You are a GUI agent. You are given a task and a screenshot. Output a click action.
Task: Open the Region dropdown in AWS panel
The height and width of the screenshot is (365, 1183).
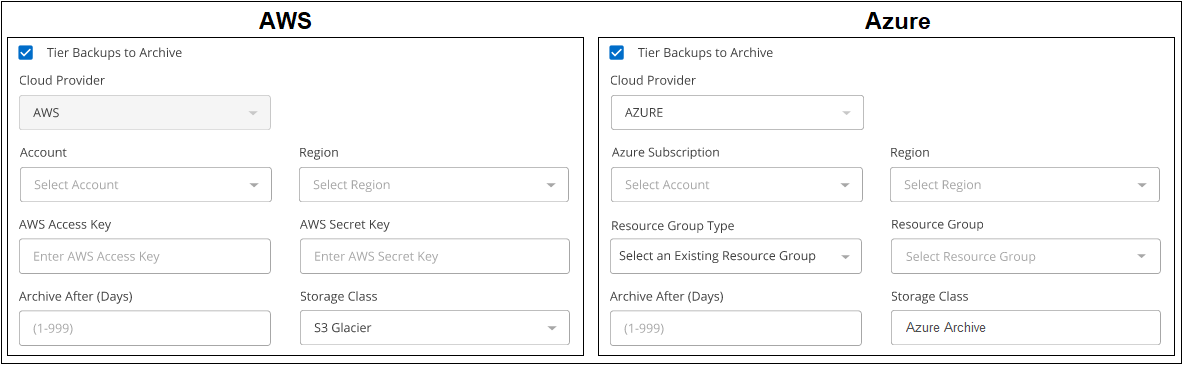point(434,185)
